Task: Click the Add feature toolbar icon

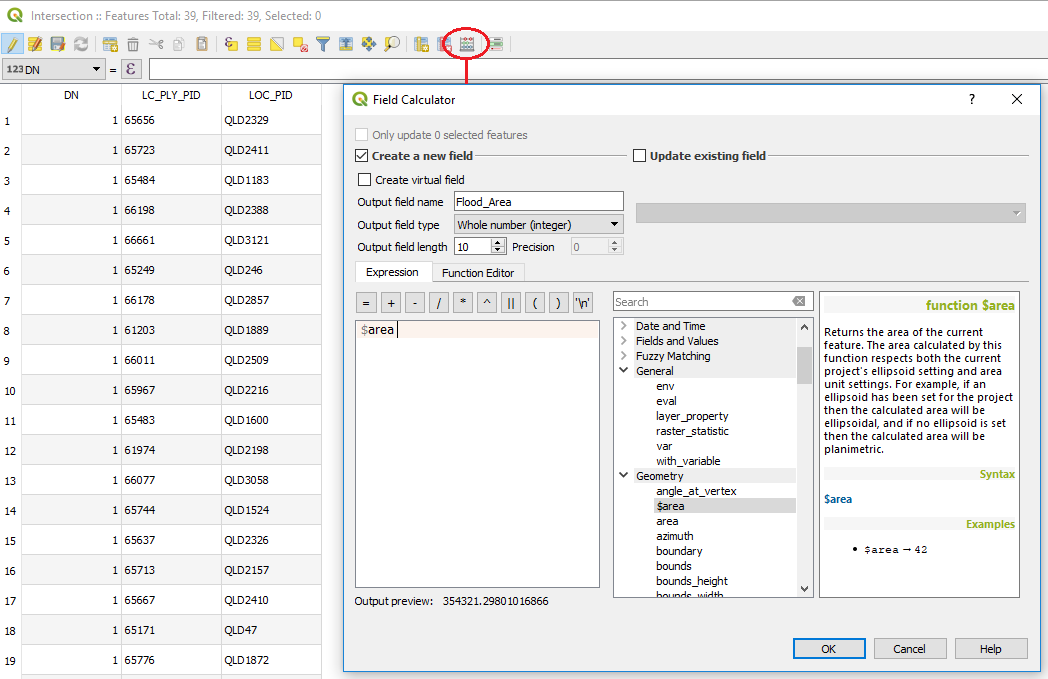Action: [x=110, y=44]
